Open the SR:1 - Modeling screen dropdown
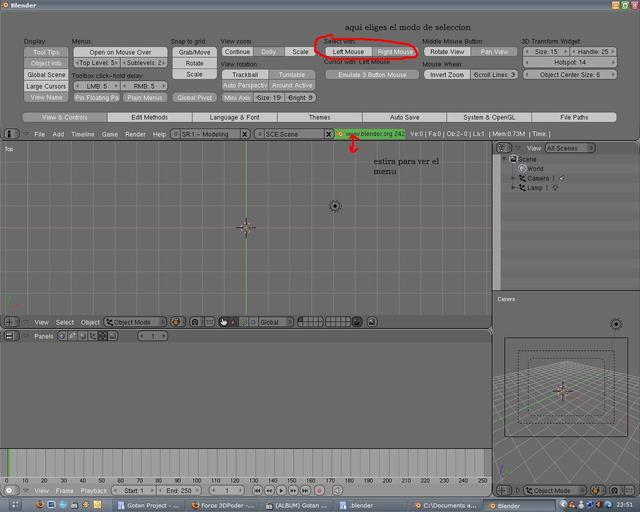Image resolution: width=640 pixels, height=512 pixels. (176, 134)
